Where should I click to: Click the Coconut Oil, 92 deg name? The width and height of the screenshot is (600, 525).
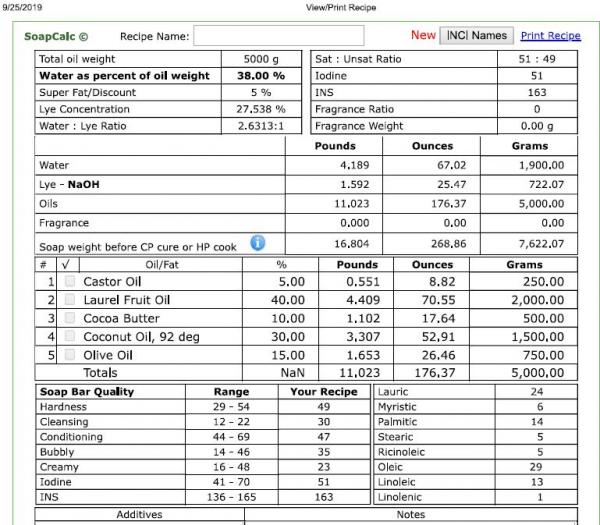(x=142, y=337)
